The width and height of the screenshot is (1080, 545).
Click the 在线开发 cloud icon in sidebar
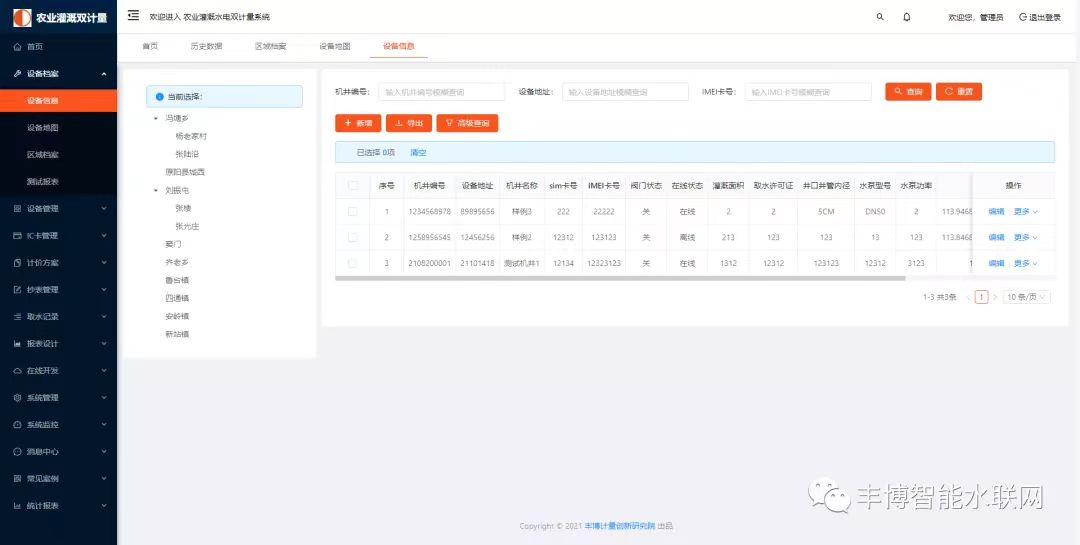click(x=17, y=370)
